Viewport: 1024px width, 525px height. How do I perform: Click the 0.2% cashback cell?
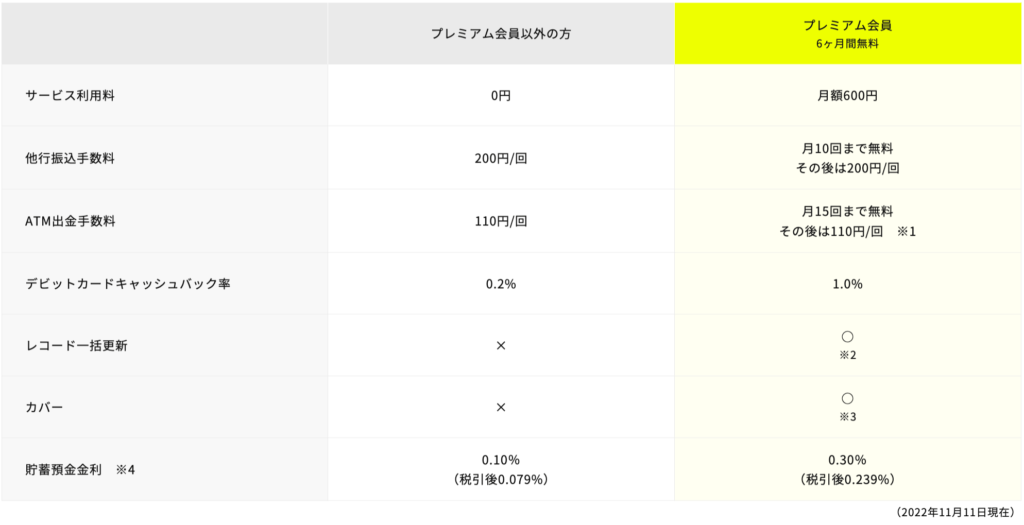click(x=501, y=284)
